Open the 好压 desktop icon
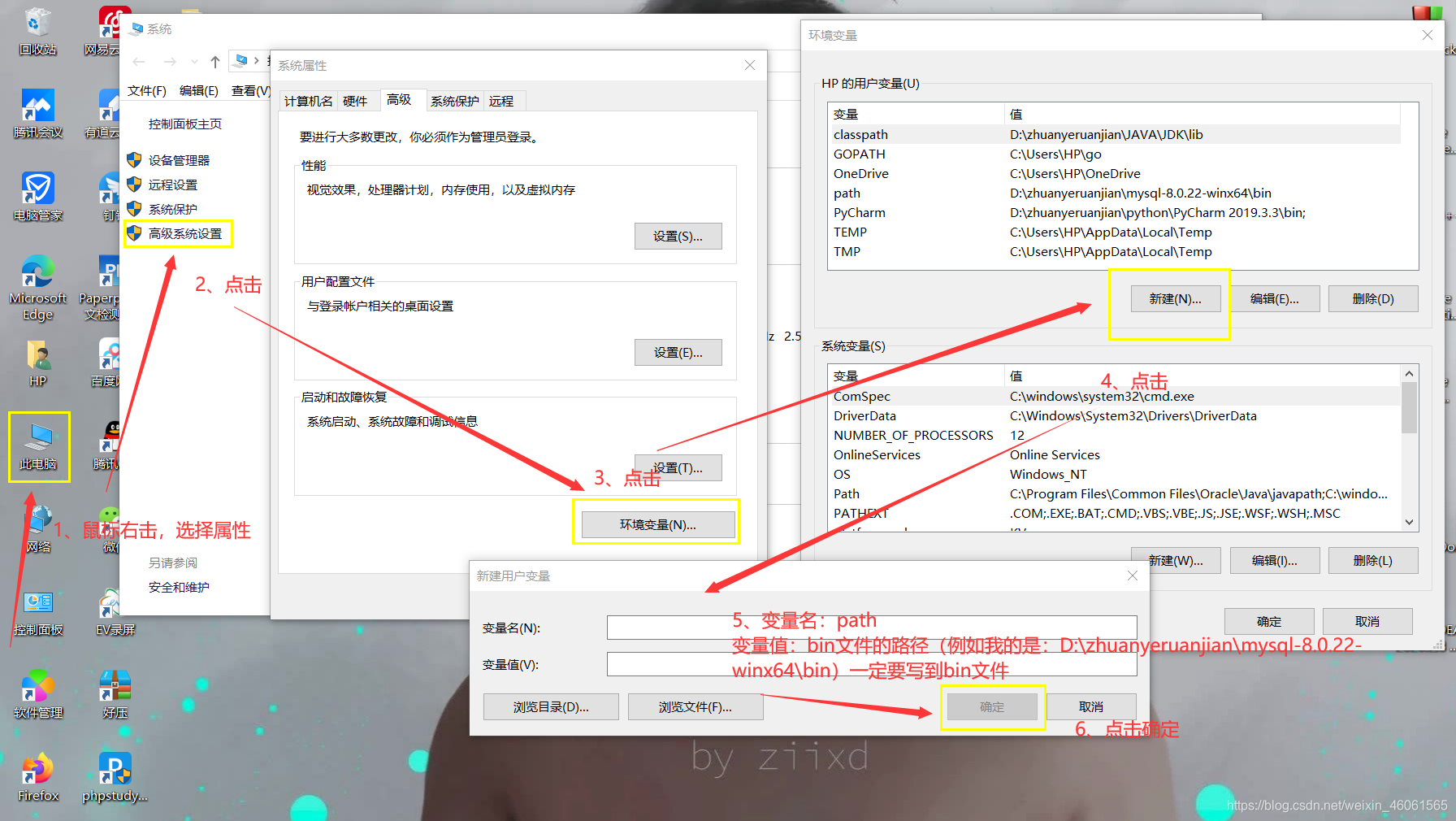This screenshot has height=821, width=1456. click(x=115, y=695)
